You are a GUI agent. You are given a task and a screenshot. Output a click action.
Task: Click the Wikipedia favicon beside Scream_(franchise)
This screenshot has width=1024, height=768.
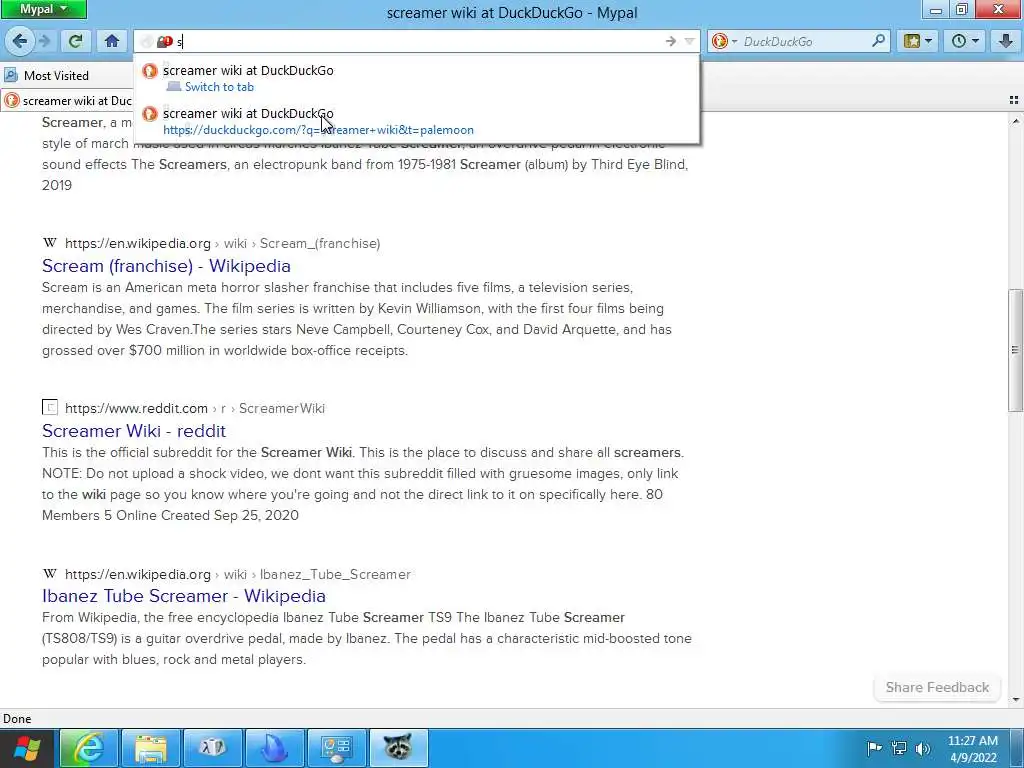click(50, 243)
